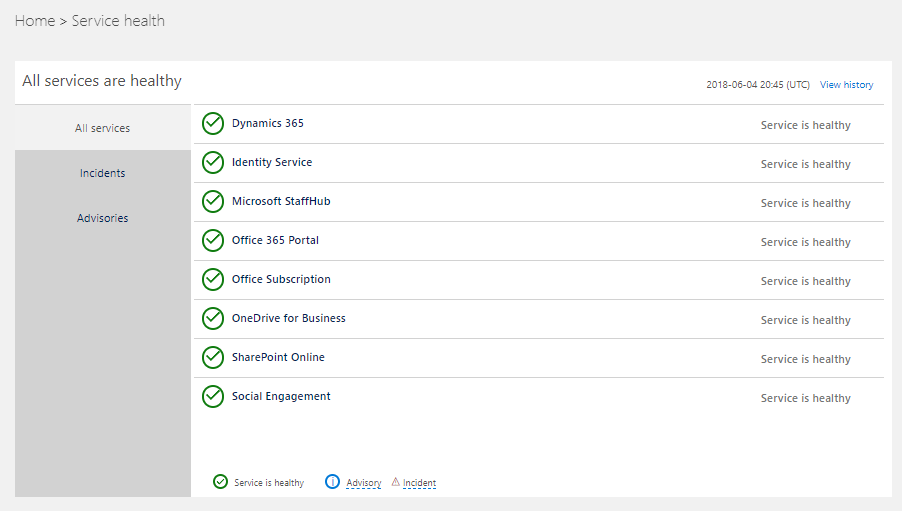
Task: Click the Office 365 Portal checkmark icon
Action: (213, 241)
